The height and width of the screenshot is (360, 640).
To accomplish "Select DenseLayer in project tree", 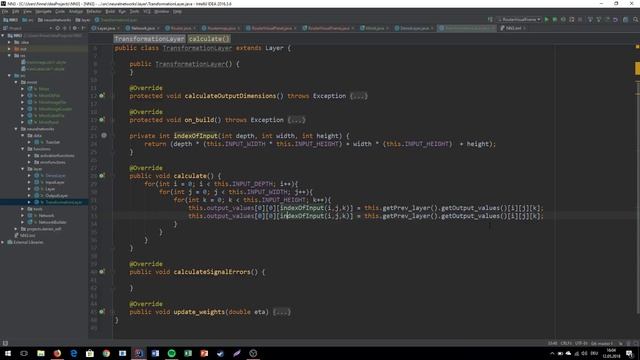I will point(55,176).
